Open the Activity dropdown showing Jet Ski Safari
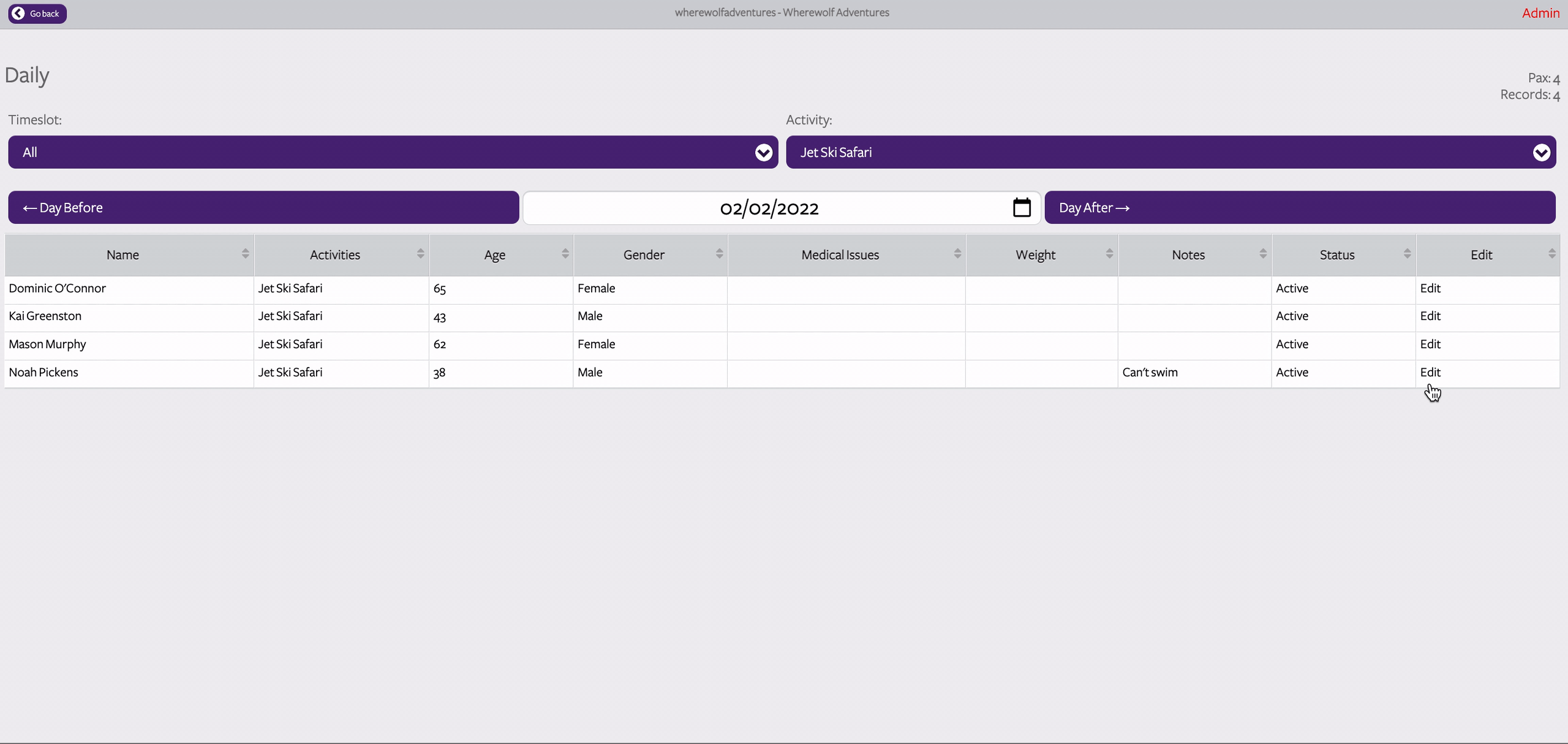 click(x=1171, y=152)
